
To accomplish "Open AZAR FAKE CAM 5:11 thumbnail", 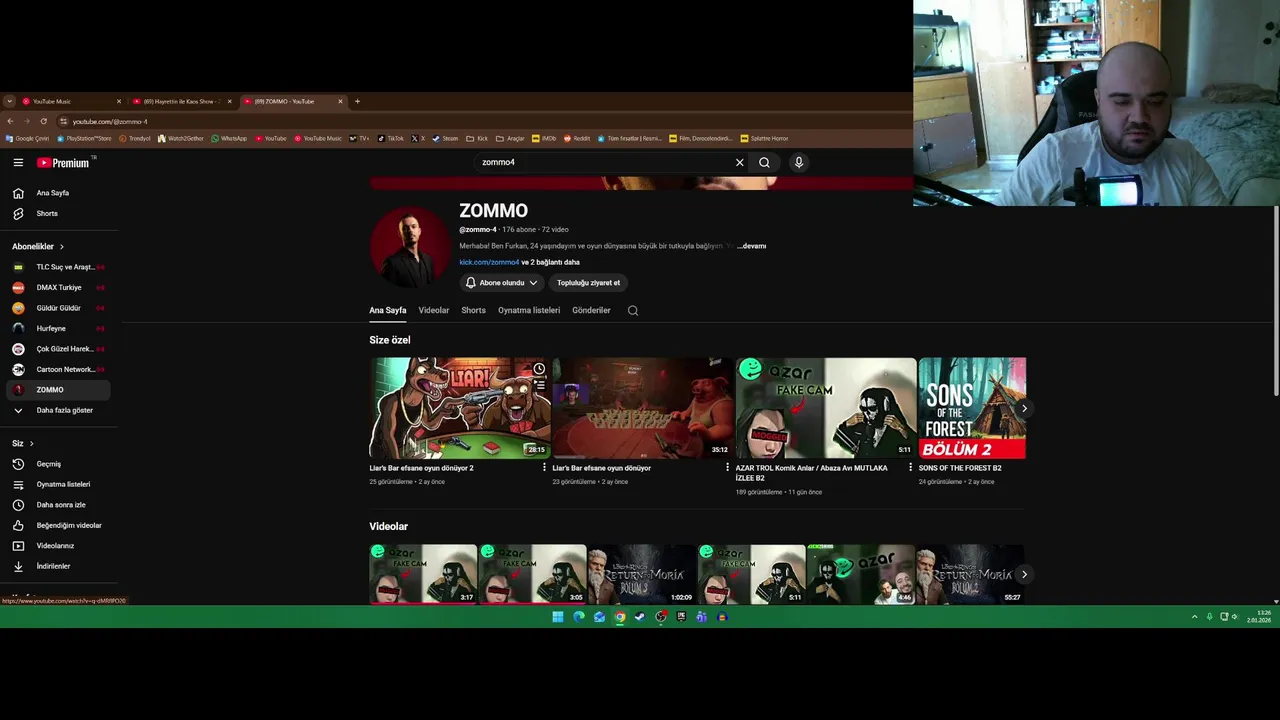I will click(x=826, y=408).
